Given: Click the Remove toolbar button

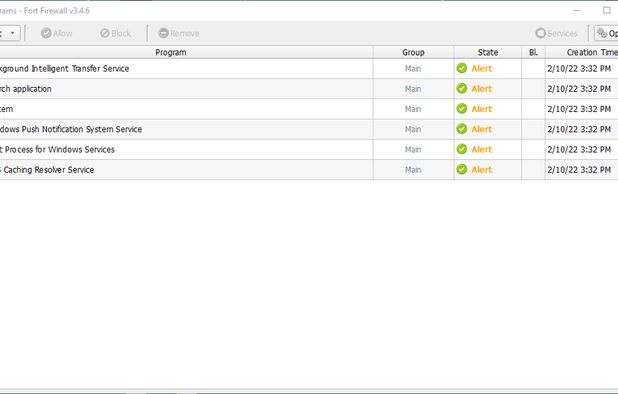Looking at the screenshot, I should pyautogui.click(x=179, y=33).
